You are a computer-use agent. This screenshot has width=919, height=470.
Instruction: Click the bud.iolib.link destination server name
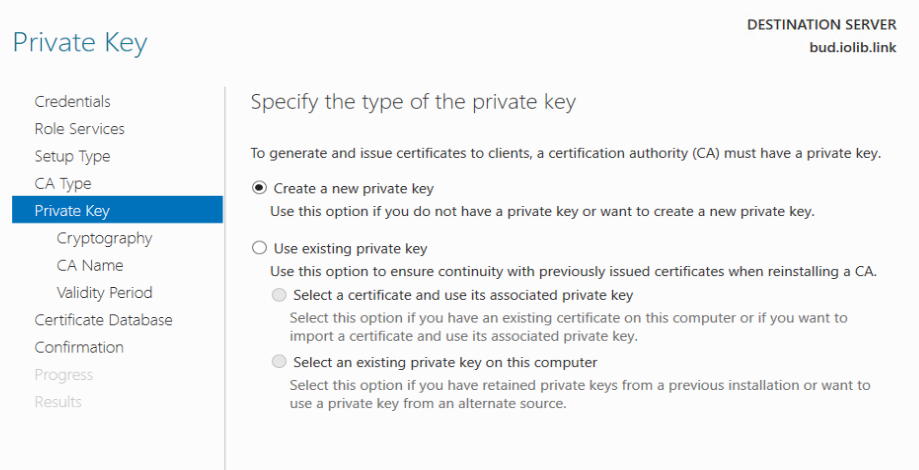pos(853,47)
